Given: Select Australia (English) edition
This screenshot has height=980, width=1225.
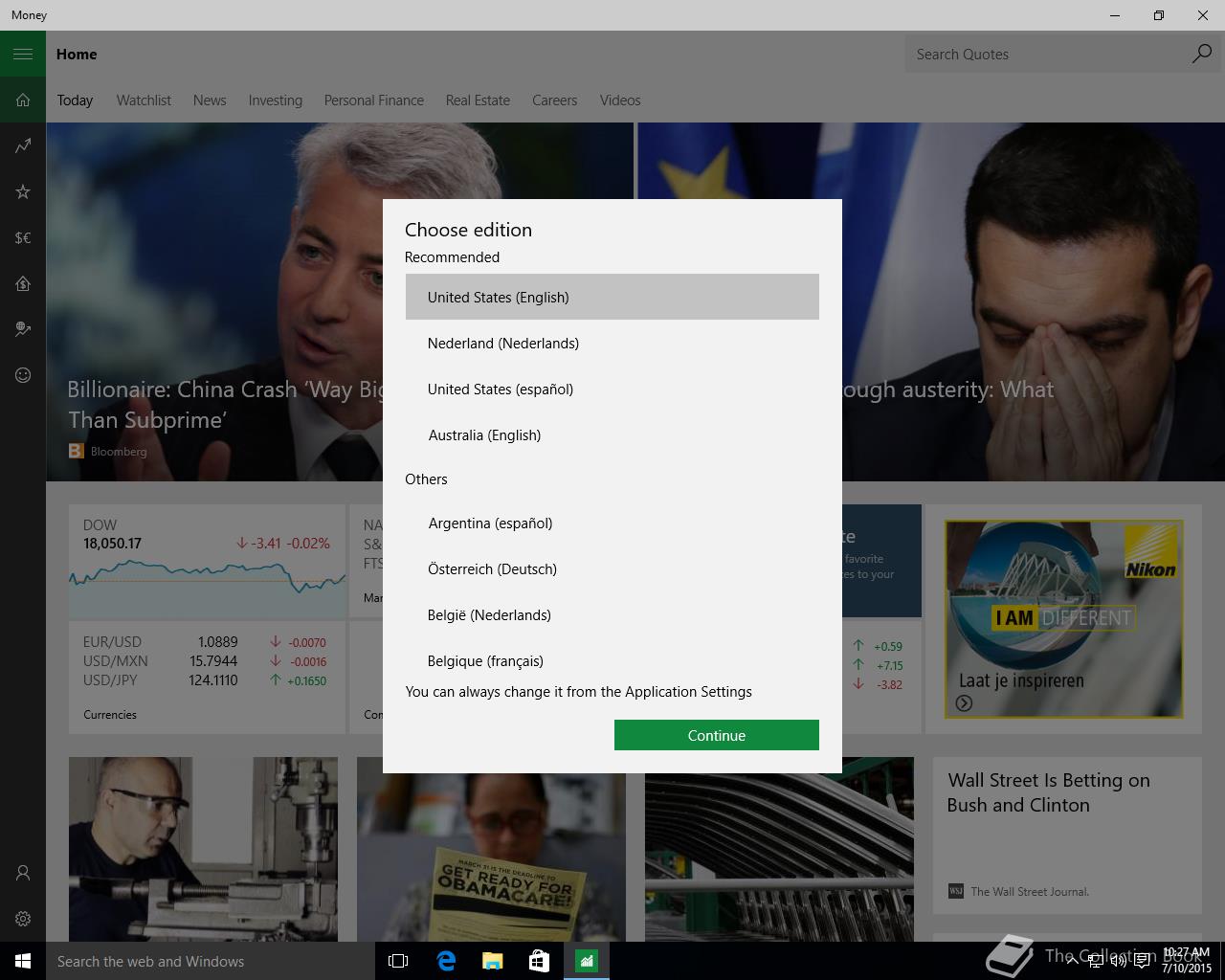Looking at the screenshot, I should (612, 434).
